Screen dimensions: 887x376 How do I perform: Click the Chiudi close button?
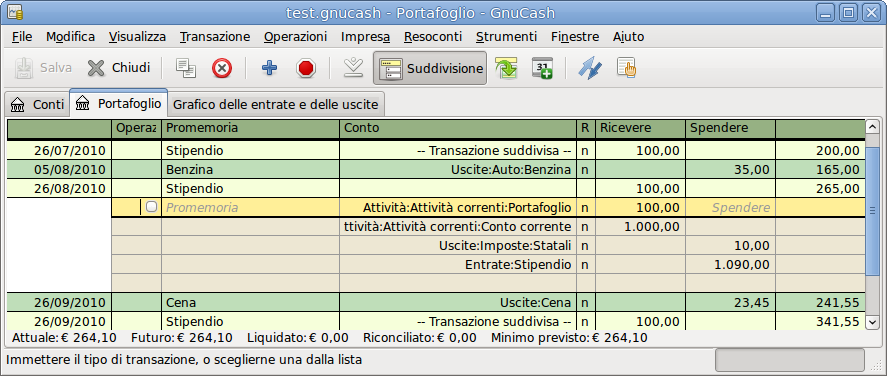click(119, 68)
